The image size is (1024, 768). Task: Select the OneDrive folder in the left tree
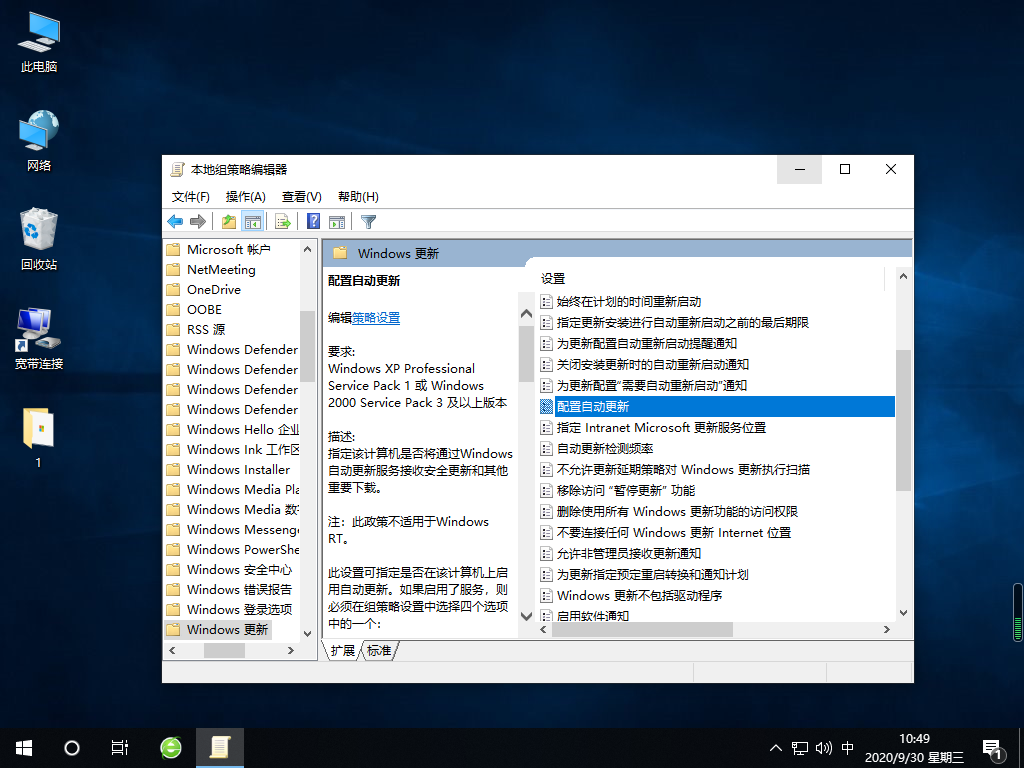point(216,289)
